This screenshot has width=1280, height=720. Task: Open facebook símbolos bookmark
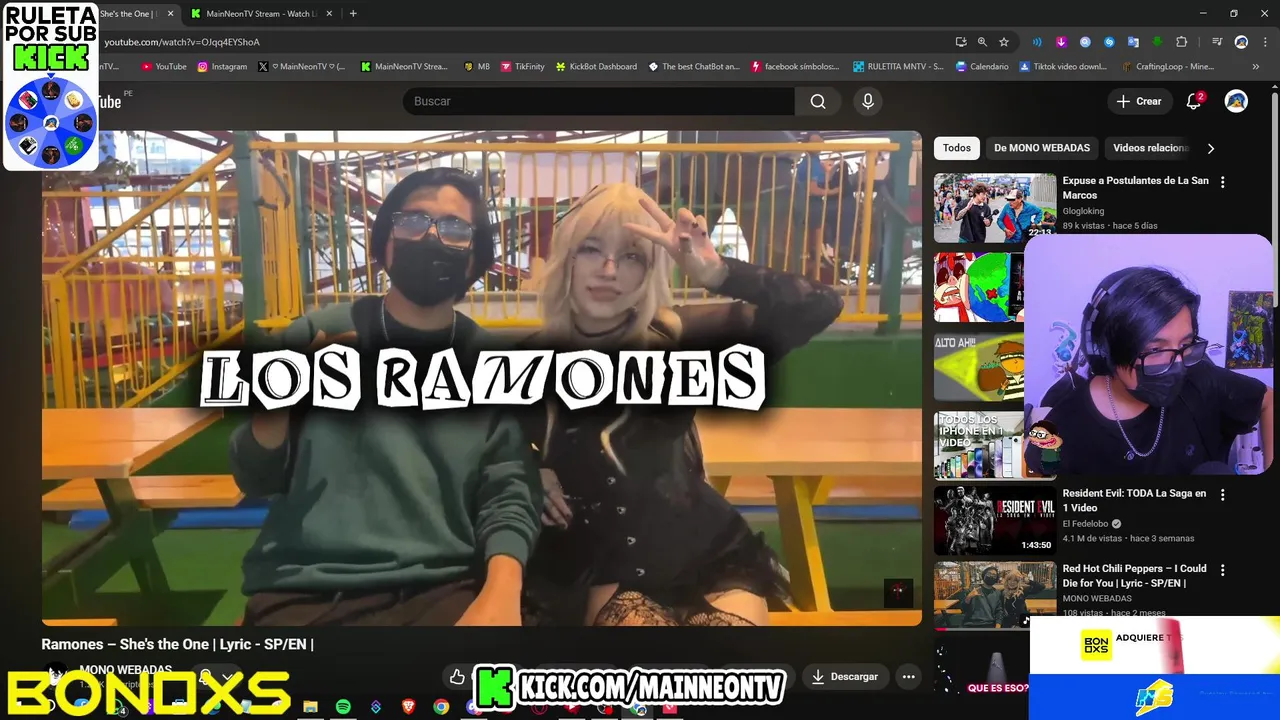(x=795, y=67)
